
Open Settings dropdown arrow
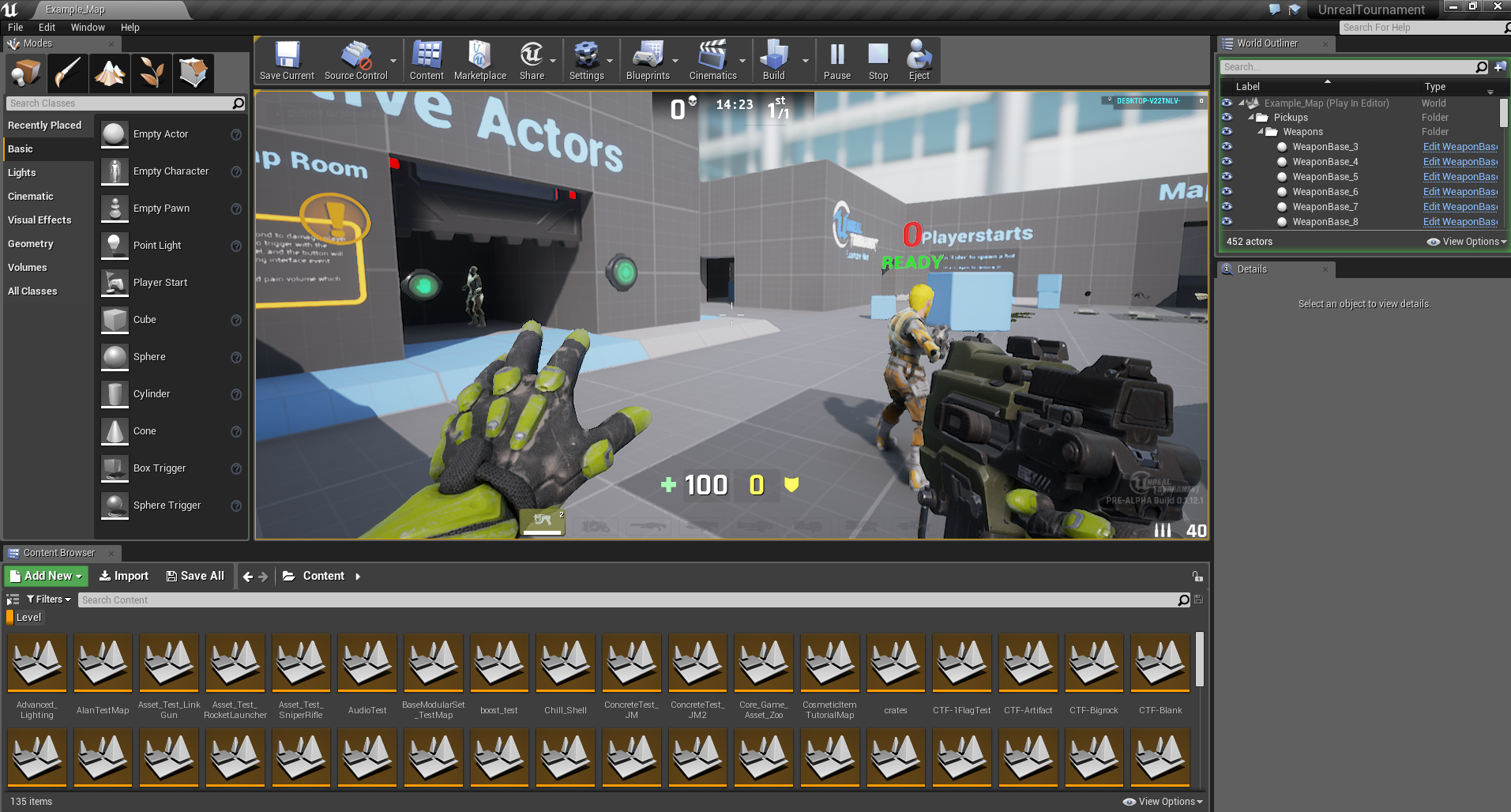tap(610, 61)
